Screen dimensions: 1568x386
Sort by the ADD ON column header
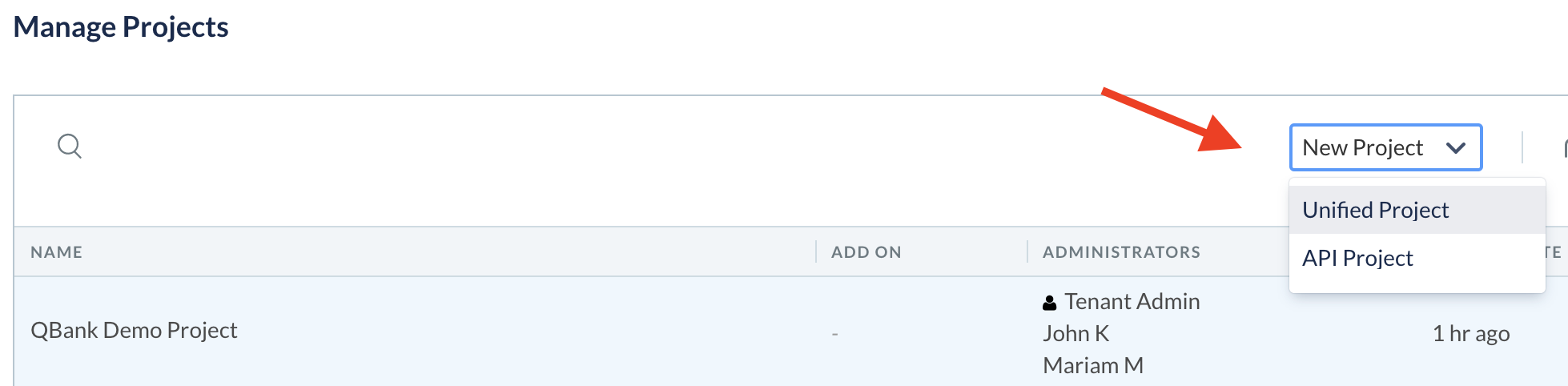(866, 252)
